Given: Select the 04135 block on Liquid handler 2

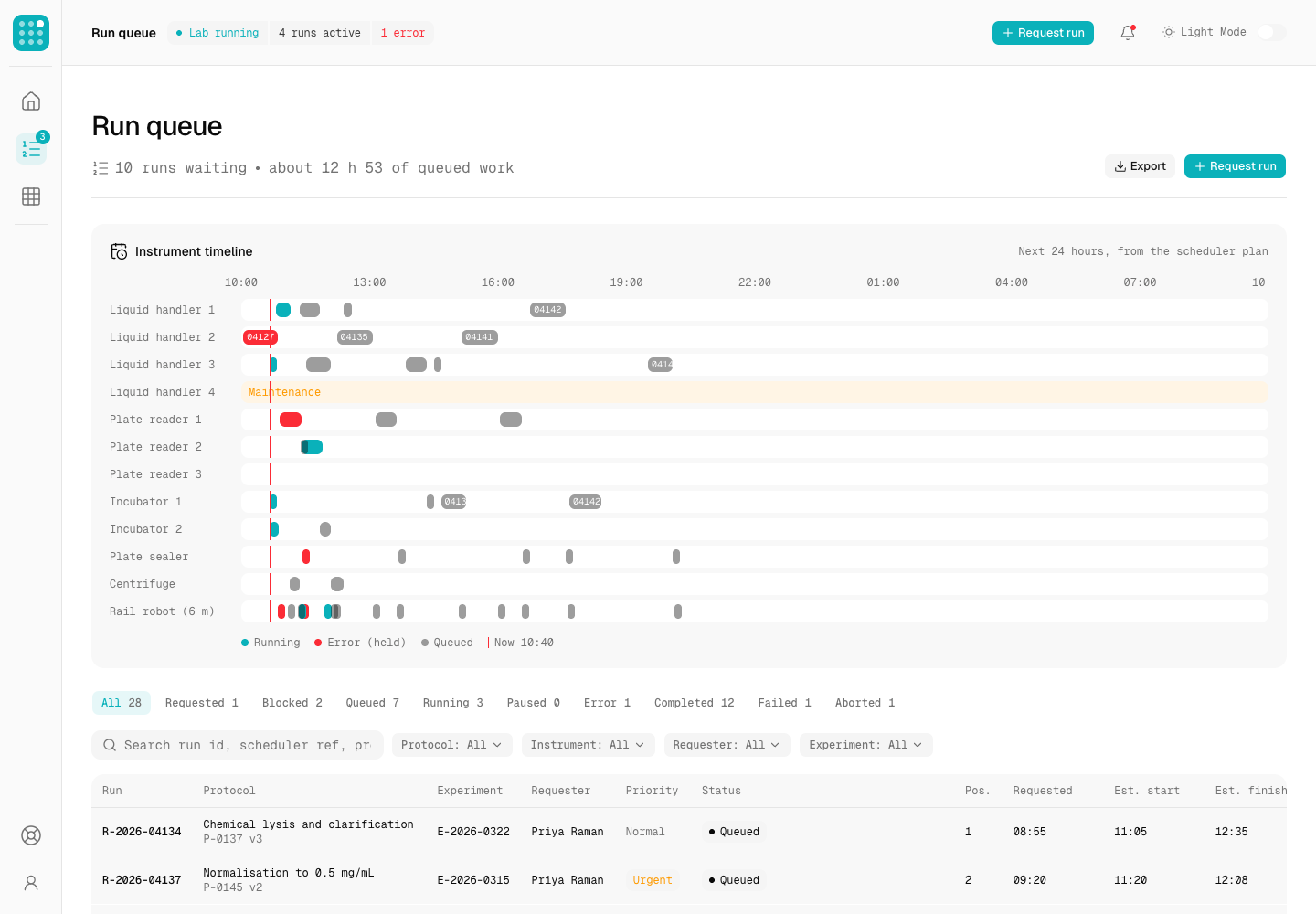Looking at the screenshot, I should point(355,337).
